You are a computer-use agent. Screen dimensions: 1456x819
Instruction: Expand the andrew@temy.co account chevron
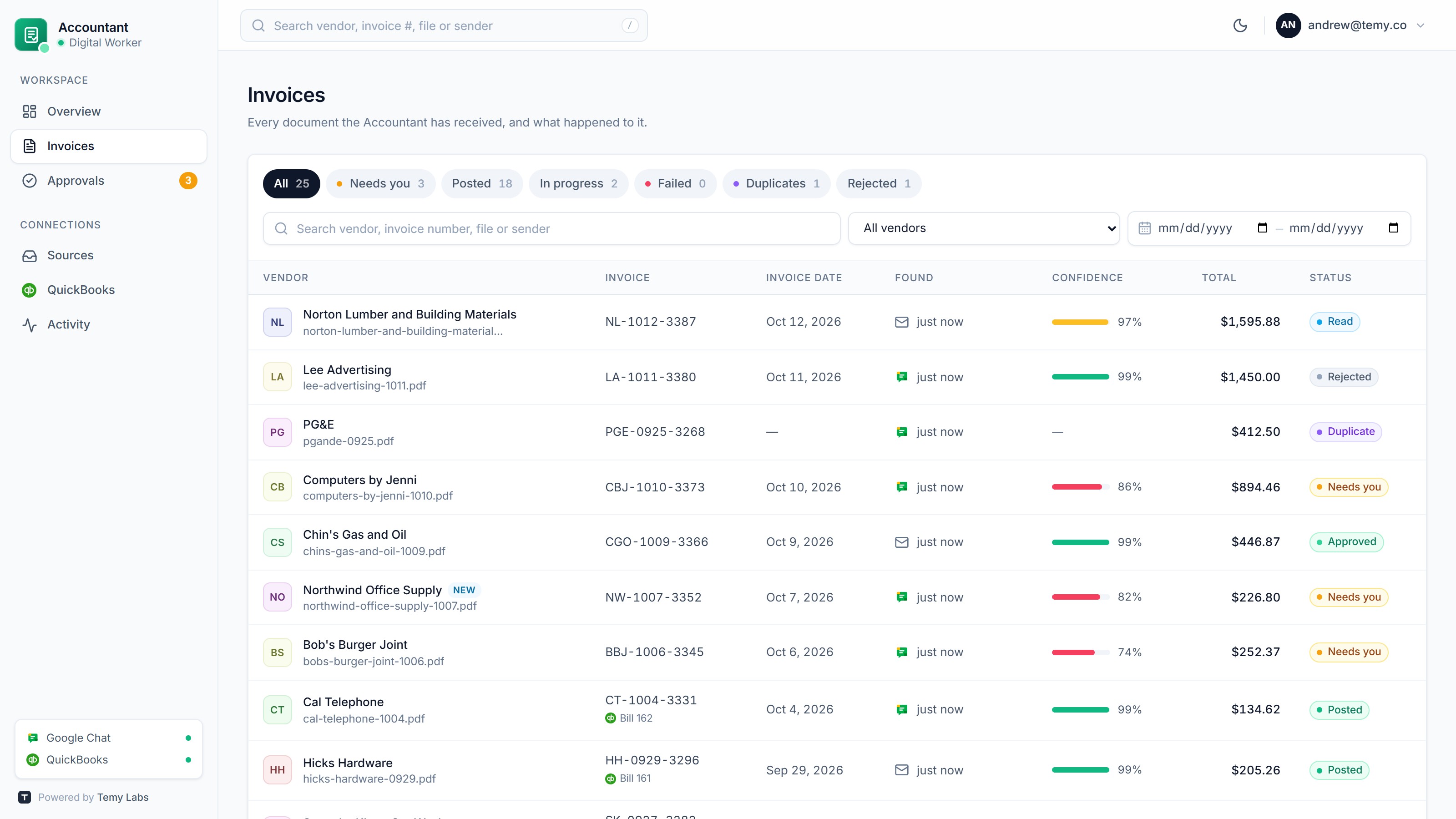point(1421,25)
